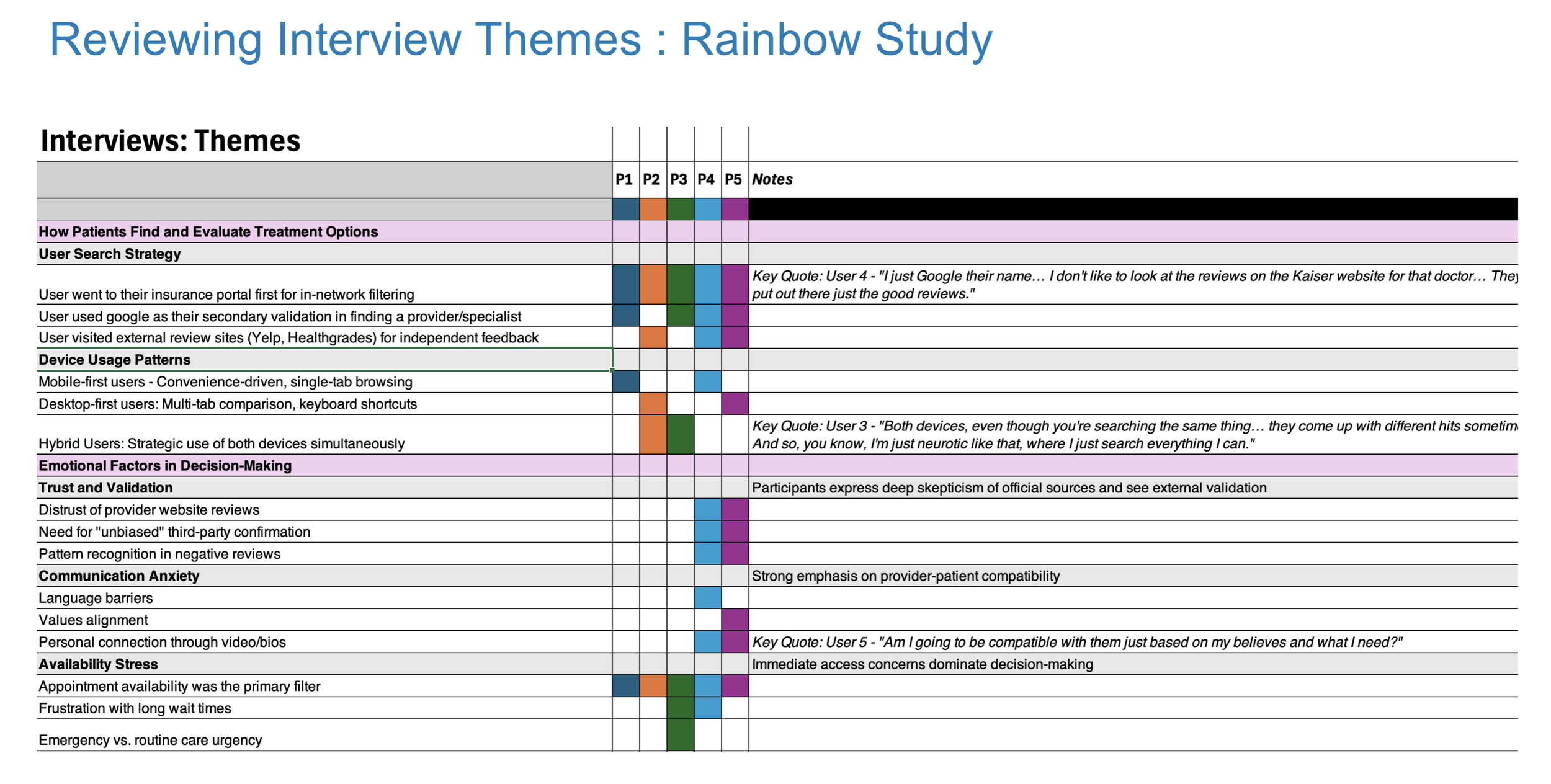Image resolution: width=1551 pixels, height=784 pixels.
Task: Select the User 5 key quote note
Action: pos(1076,642)
